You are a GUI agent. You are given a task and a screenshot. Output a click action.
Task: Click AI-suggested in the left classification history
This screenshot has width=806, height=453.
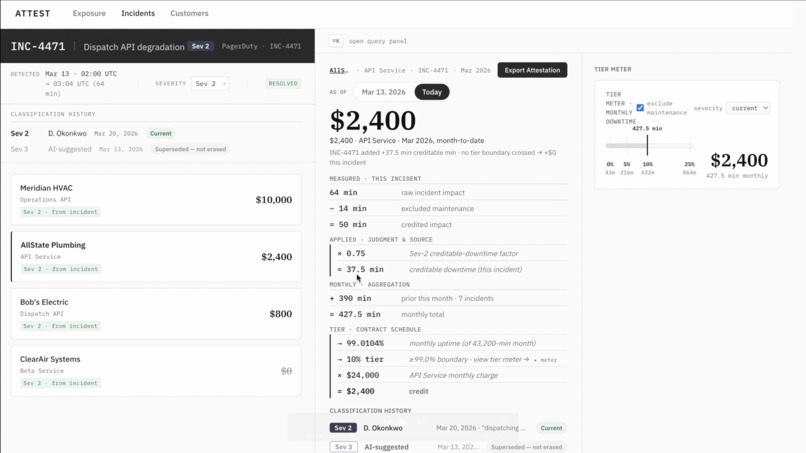click(69, 149)
